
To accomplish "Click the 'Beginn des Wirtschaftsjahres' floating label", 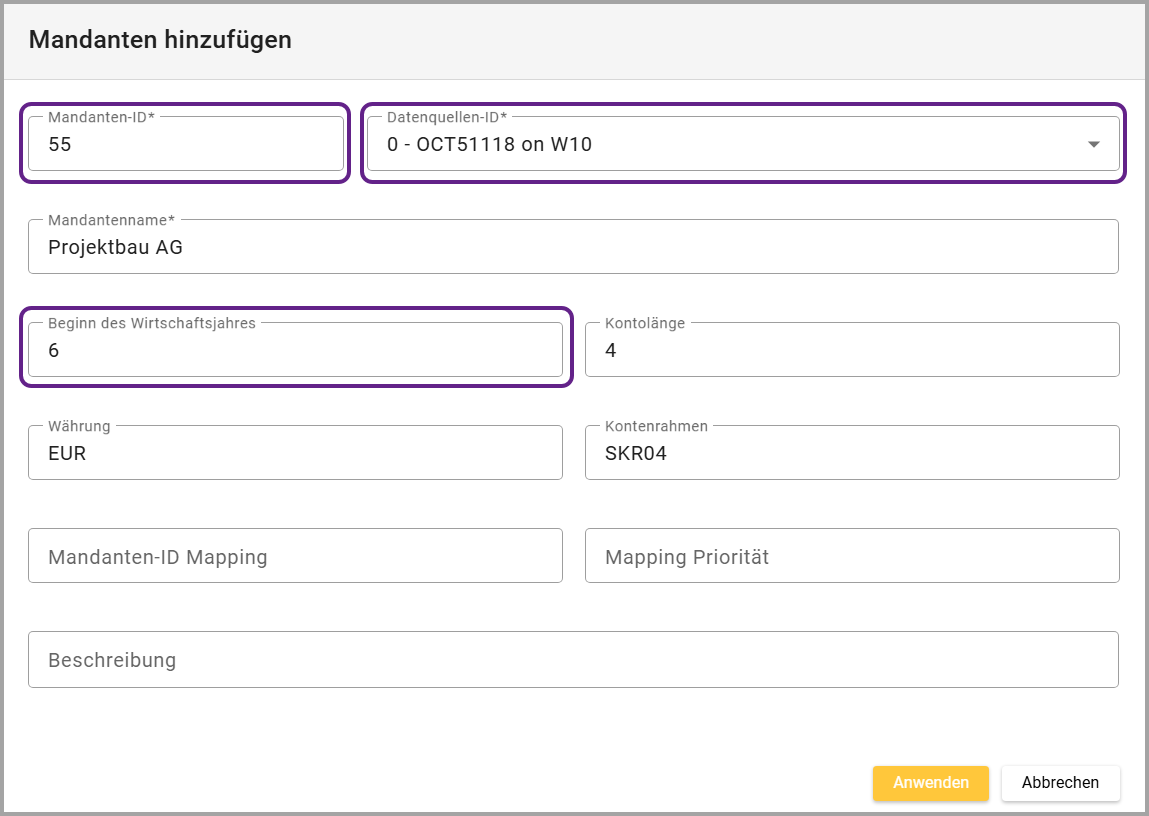I will tap(152, 323).
